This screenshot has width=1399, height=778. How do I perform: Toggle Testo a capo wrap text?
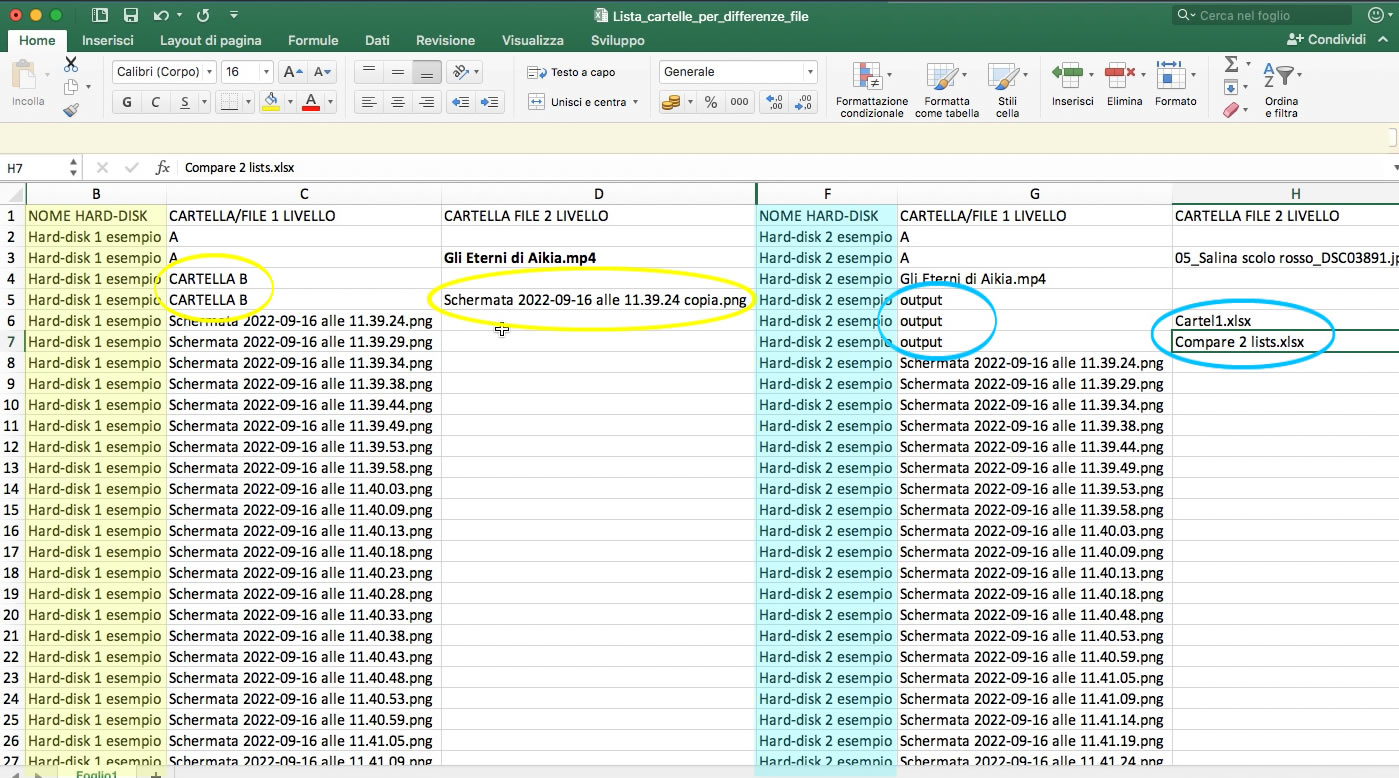coord(572,72)
